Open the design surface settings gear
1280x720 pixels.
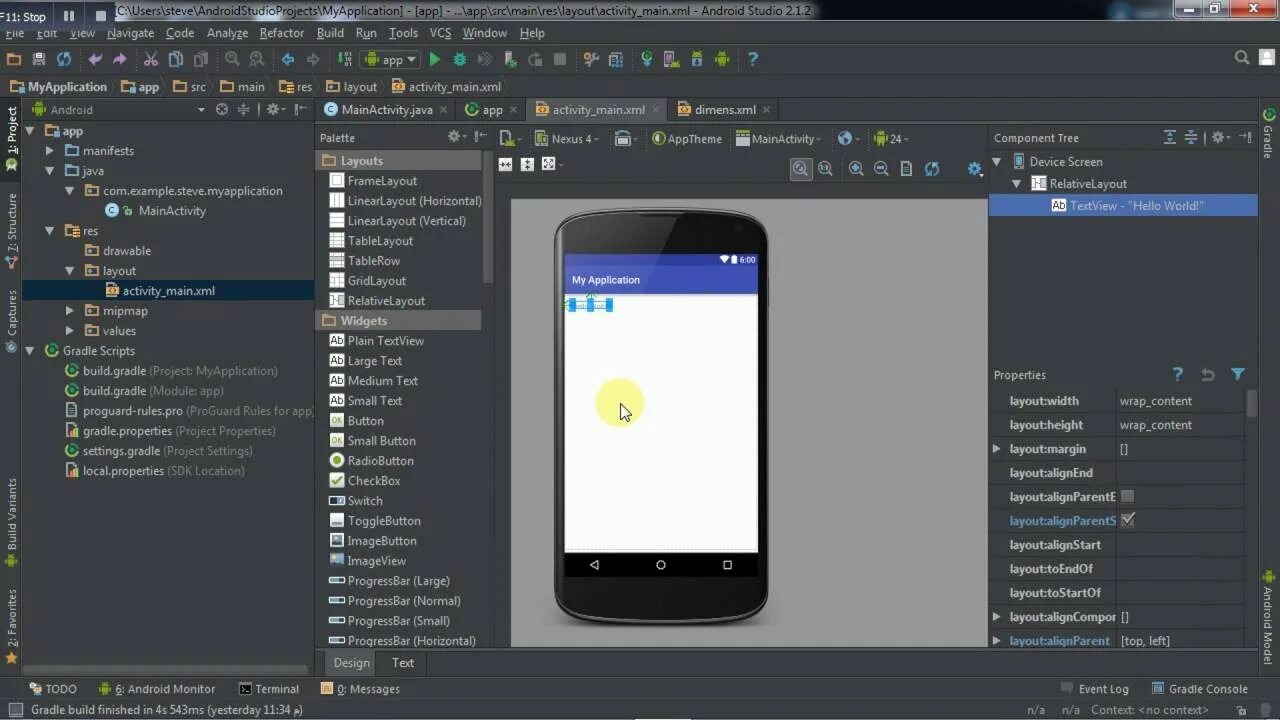click(974, 169)
